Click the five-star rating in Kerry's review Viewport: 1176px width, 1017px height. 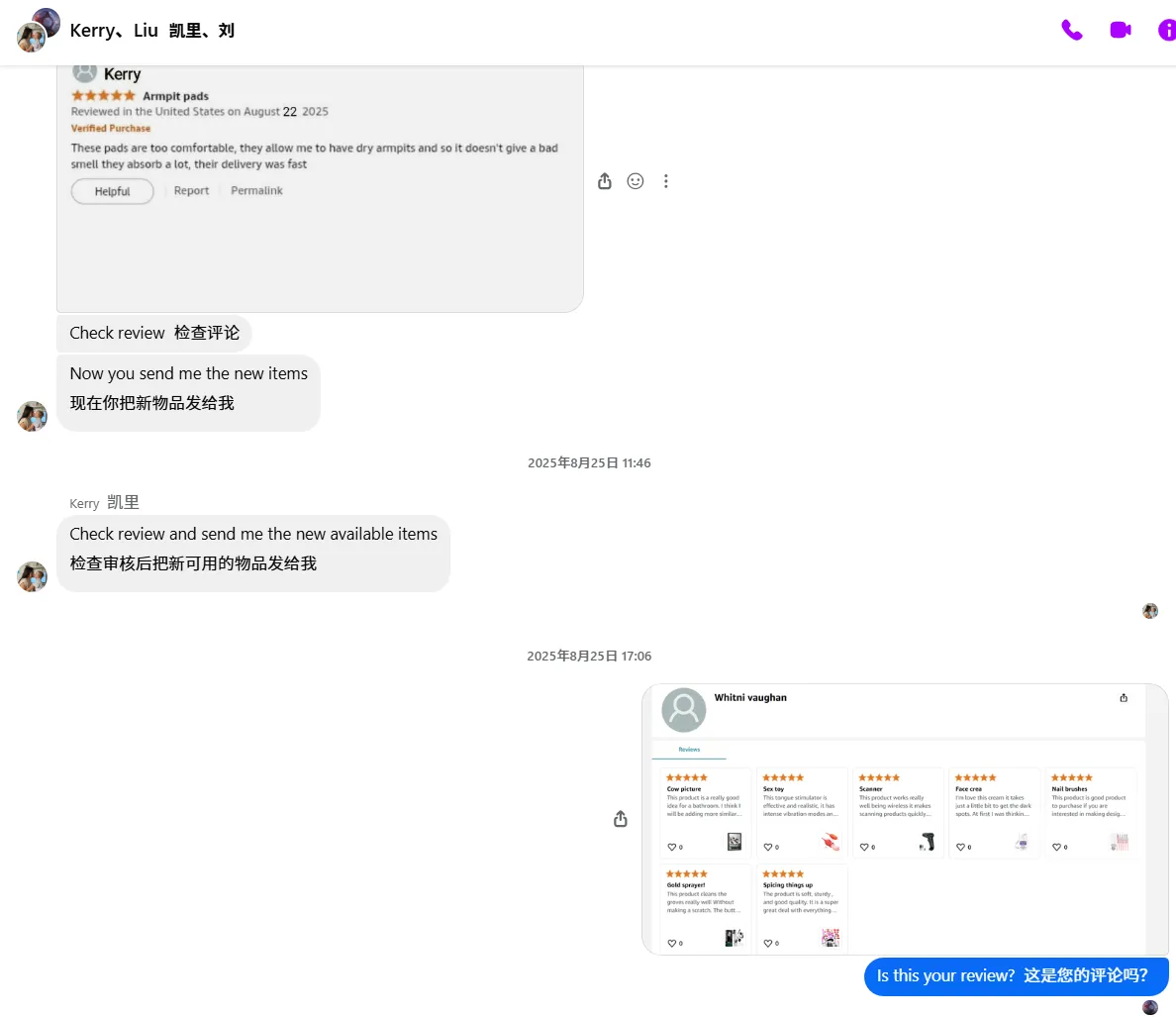pos(104,95)
